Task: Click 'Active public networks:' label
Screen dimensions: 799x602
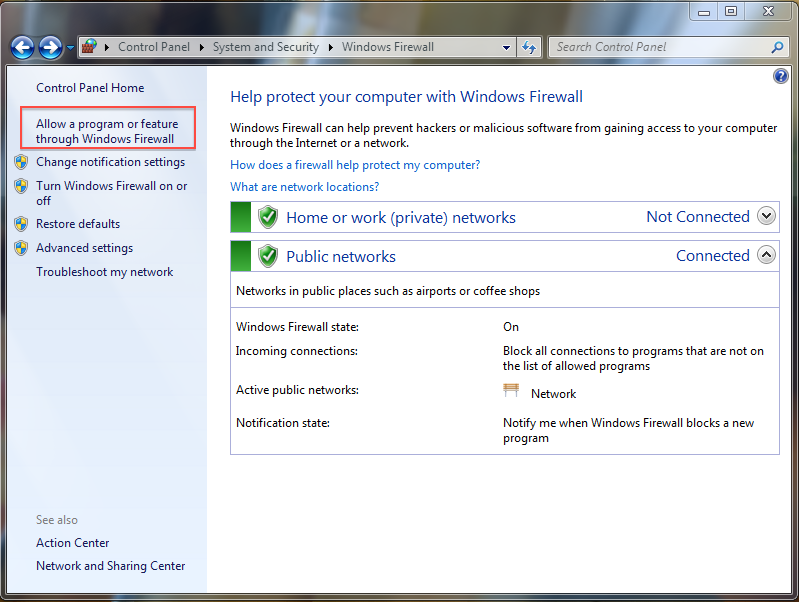Action: [x=297, y=390]
